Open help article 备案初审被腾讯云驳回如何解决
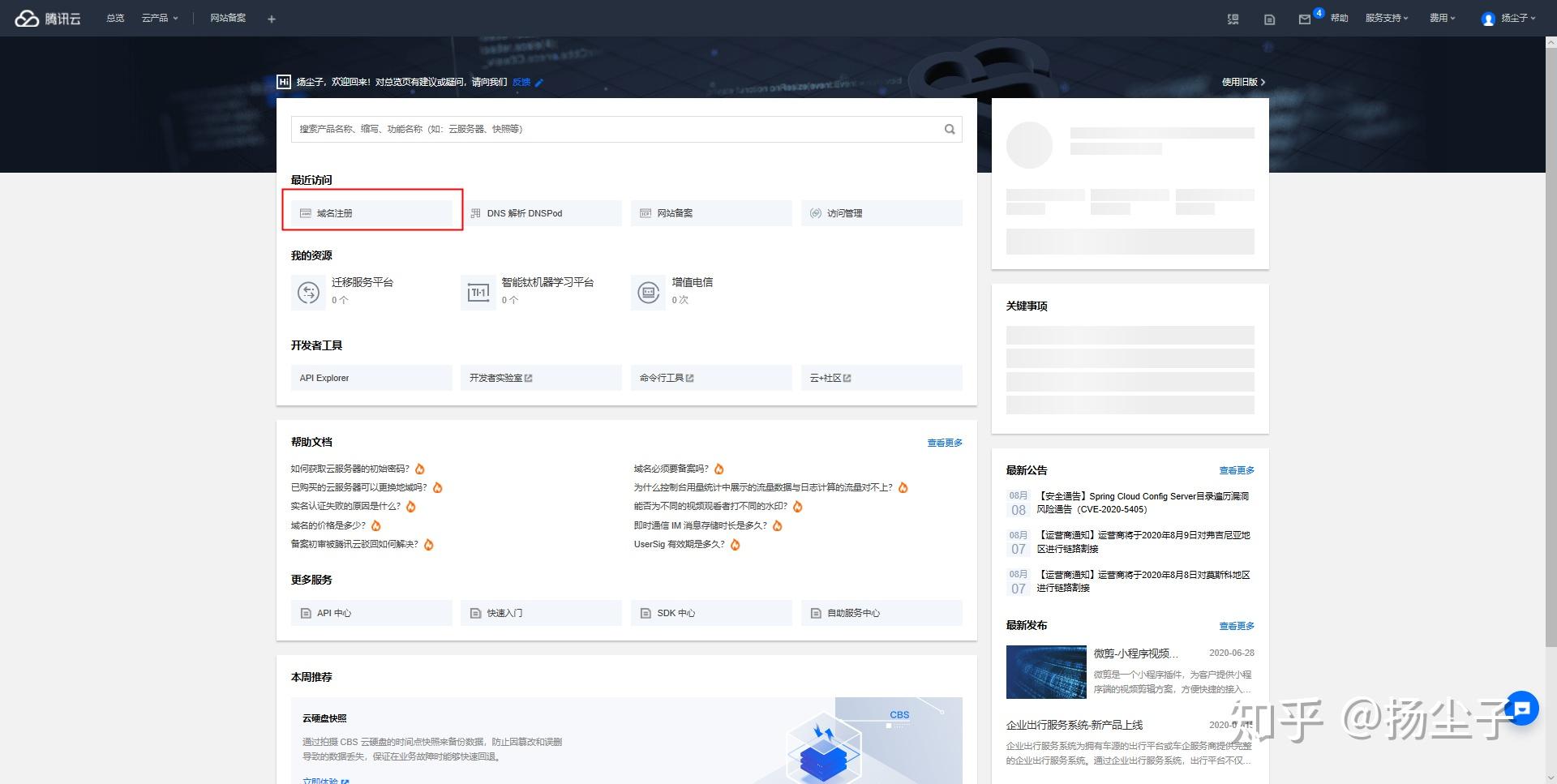 coord(354,544)
